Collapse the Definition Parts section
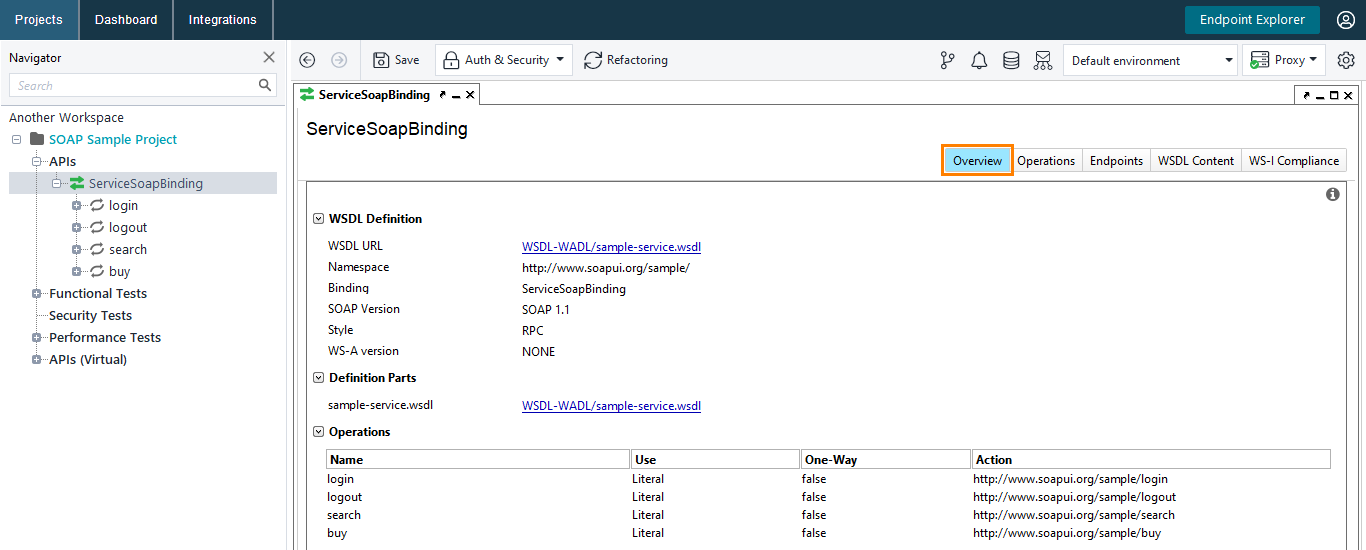Image resolution: width=1366 pixels, height=550 pixels. (x=318, y=377)
